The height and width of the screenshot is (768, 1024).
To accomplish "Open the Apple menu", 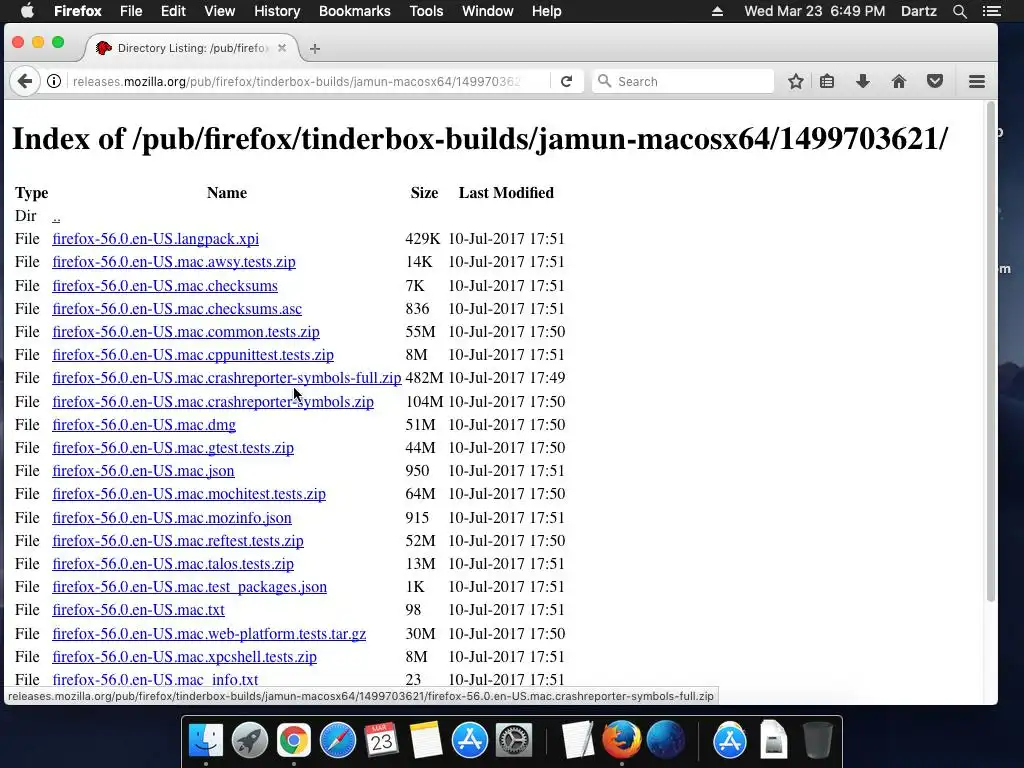I will pos(27,11).
